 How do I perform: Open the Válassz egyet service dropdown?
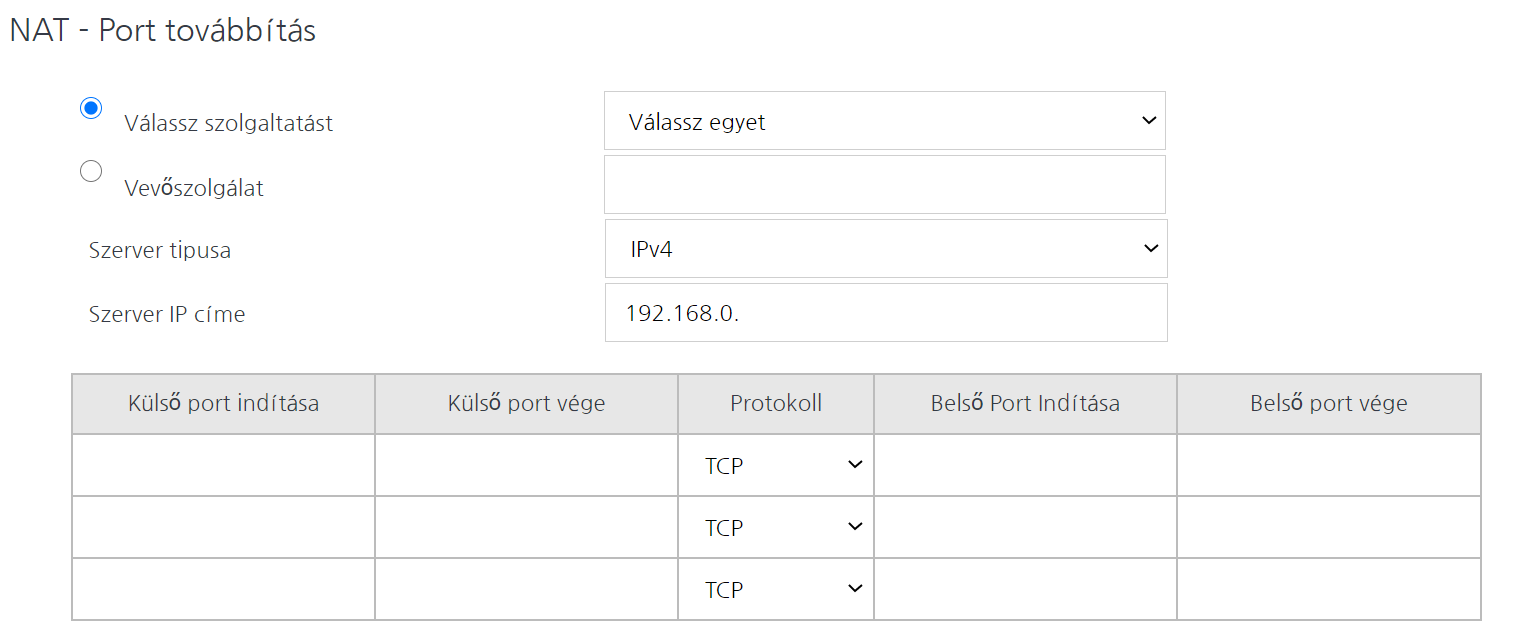(884, 121)
